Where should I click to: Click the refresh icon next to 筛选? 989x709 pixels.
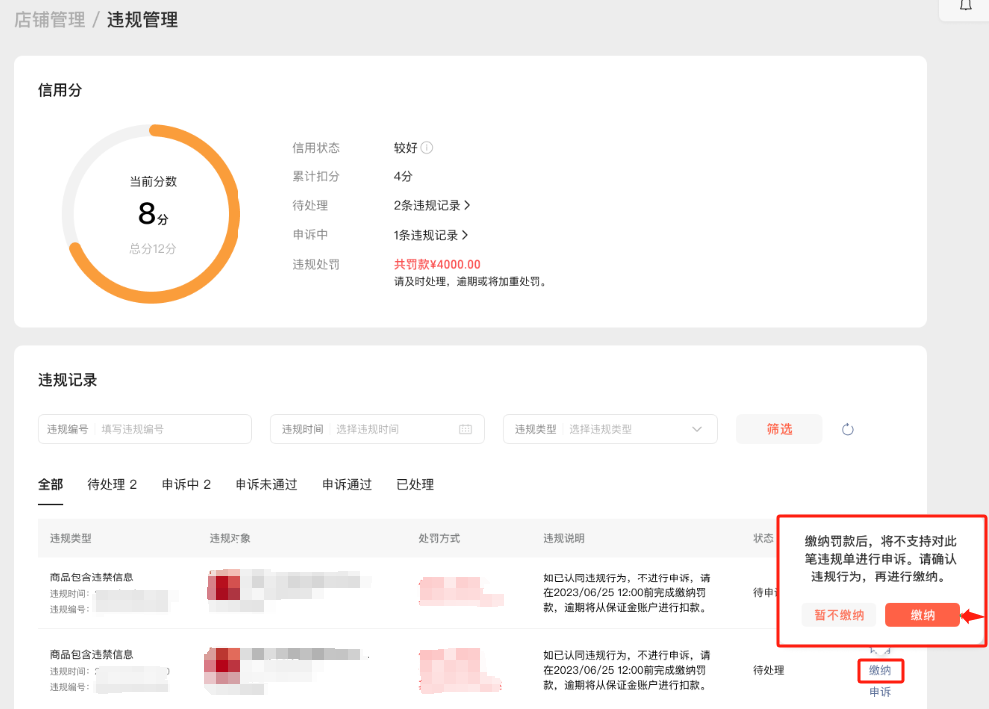tap(847, 429)
